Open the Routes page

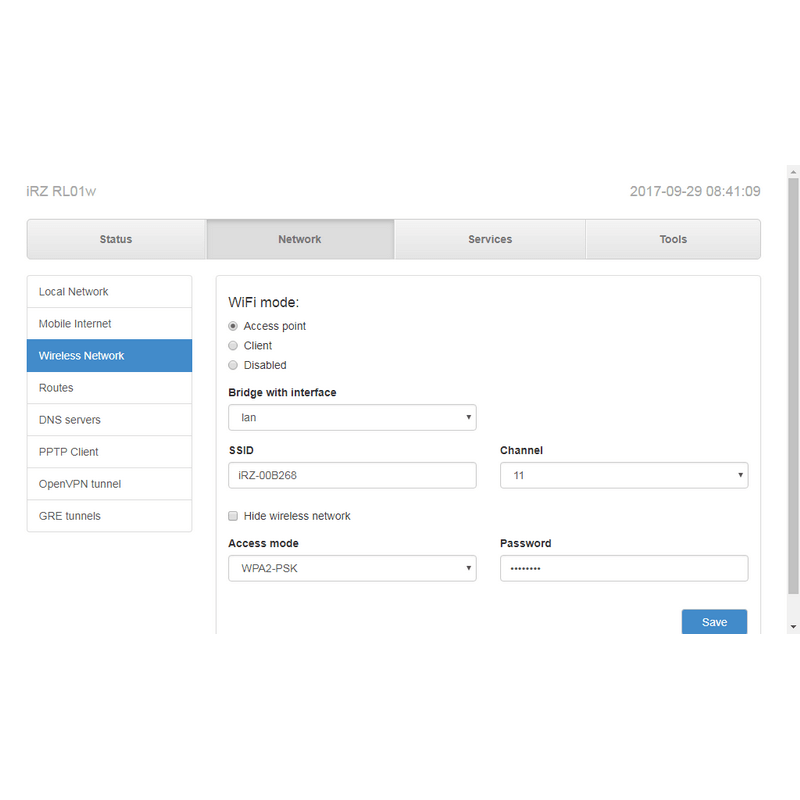(109, 388)
